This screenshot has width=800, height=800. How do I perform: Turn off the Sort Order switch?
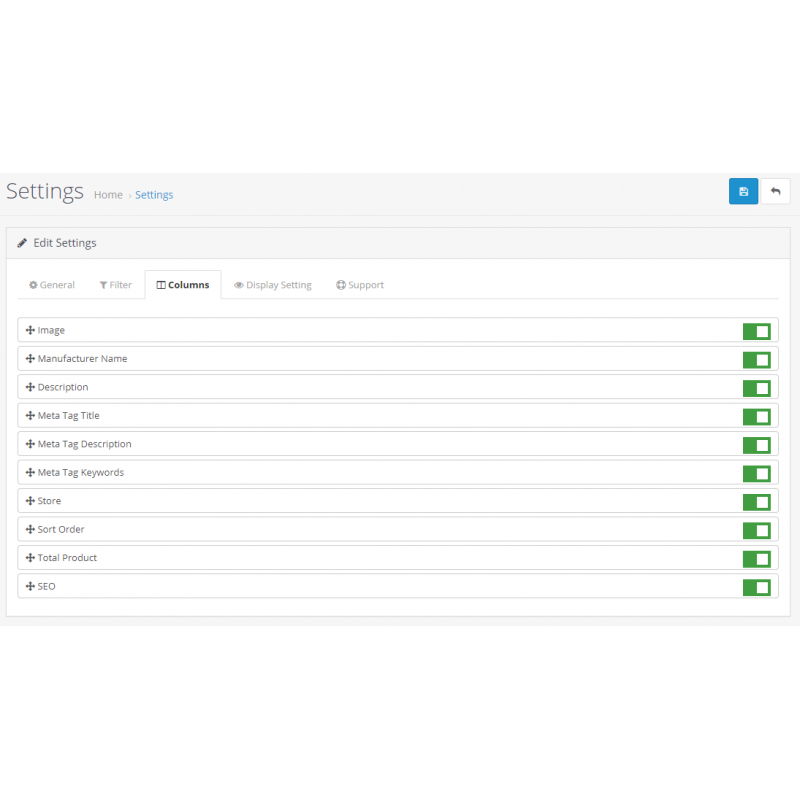pyautogui.click(x=756, y=531)
